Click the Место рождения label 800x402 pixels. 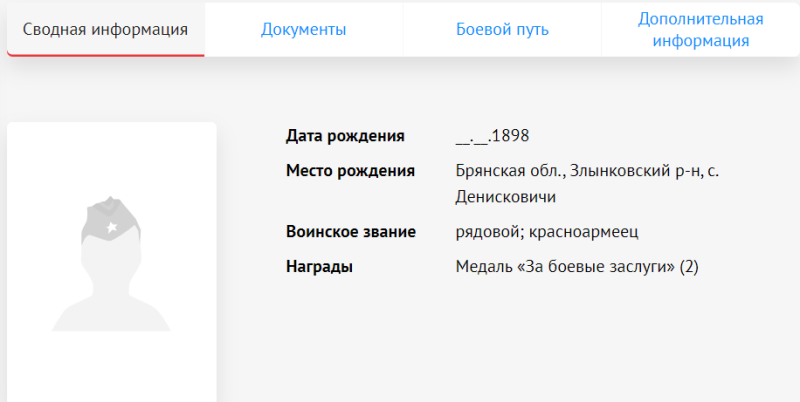350,170
